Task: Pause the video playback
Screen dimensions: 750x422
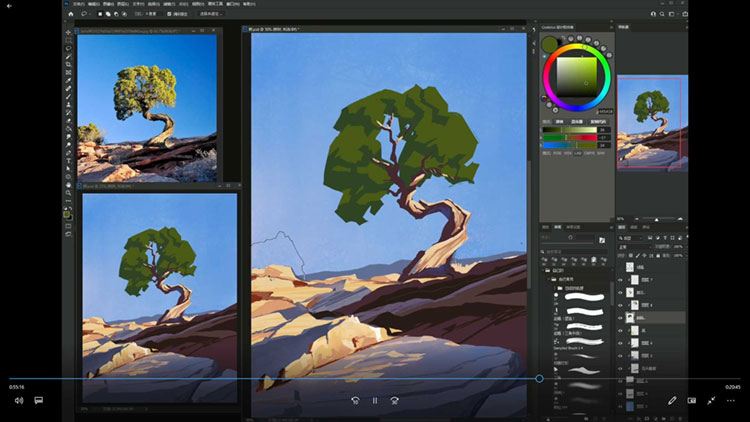Action: click(x=375, y=400)
